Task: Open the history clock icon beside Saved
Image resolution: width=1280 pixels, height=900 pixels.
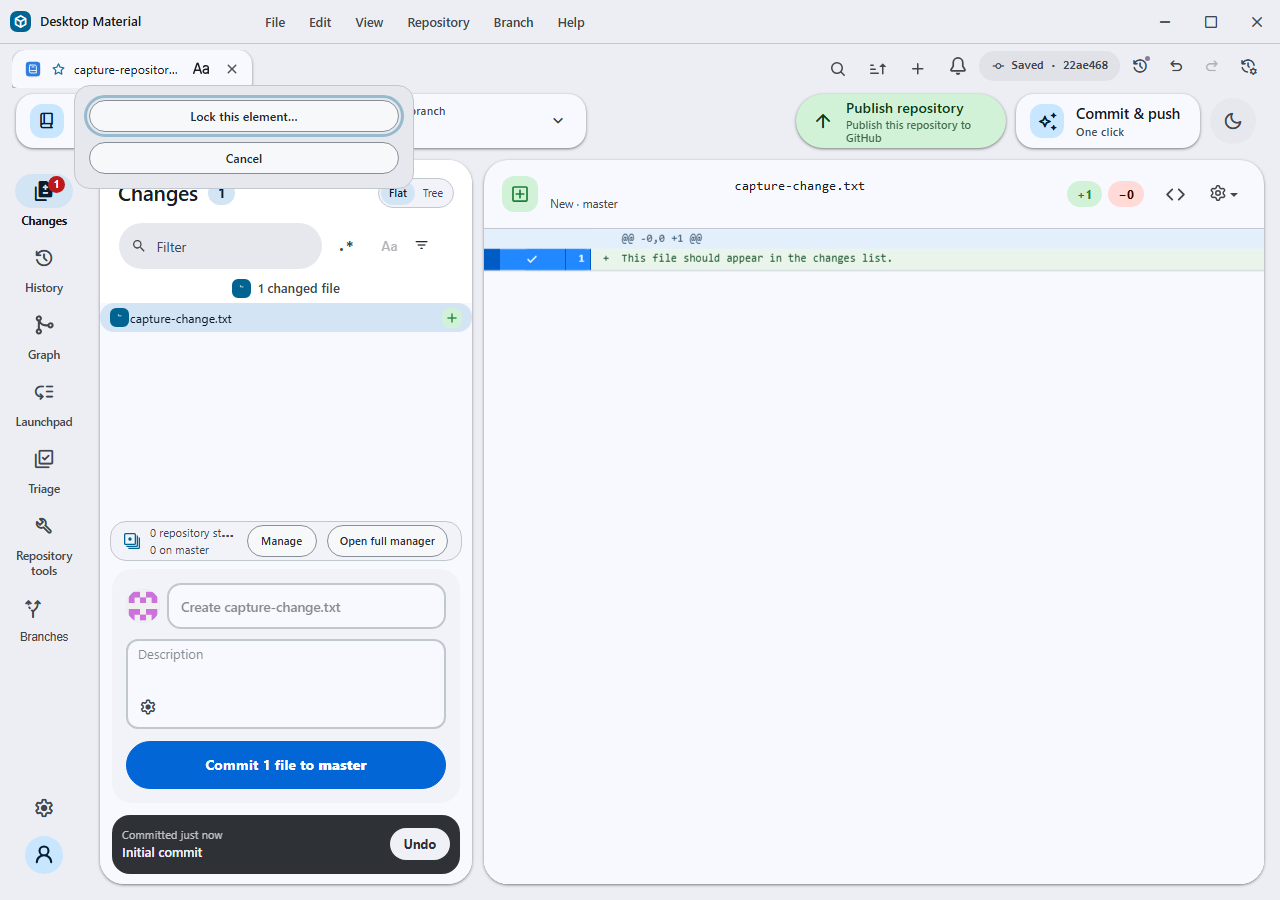Action: tap(1140, 66)
